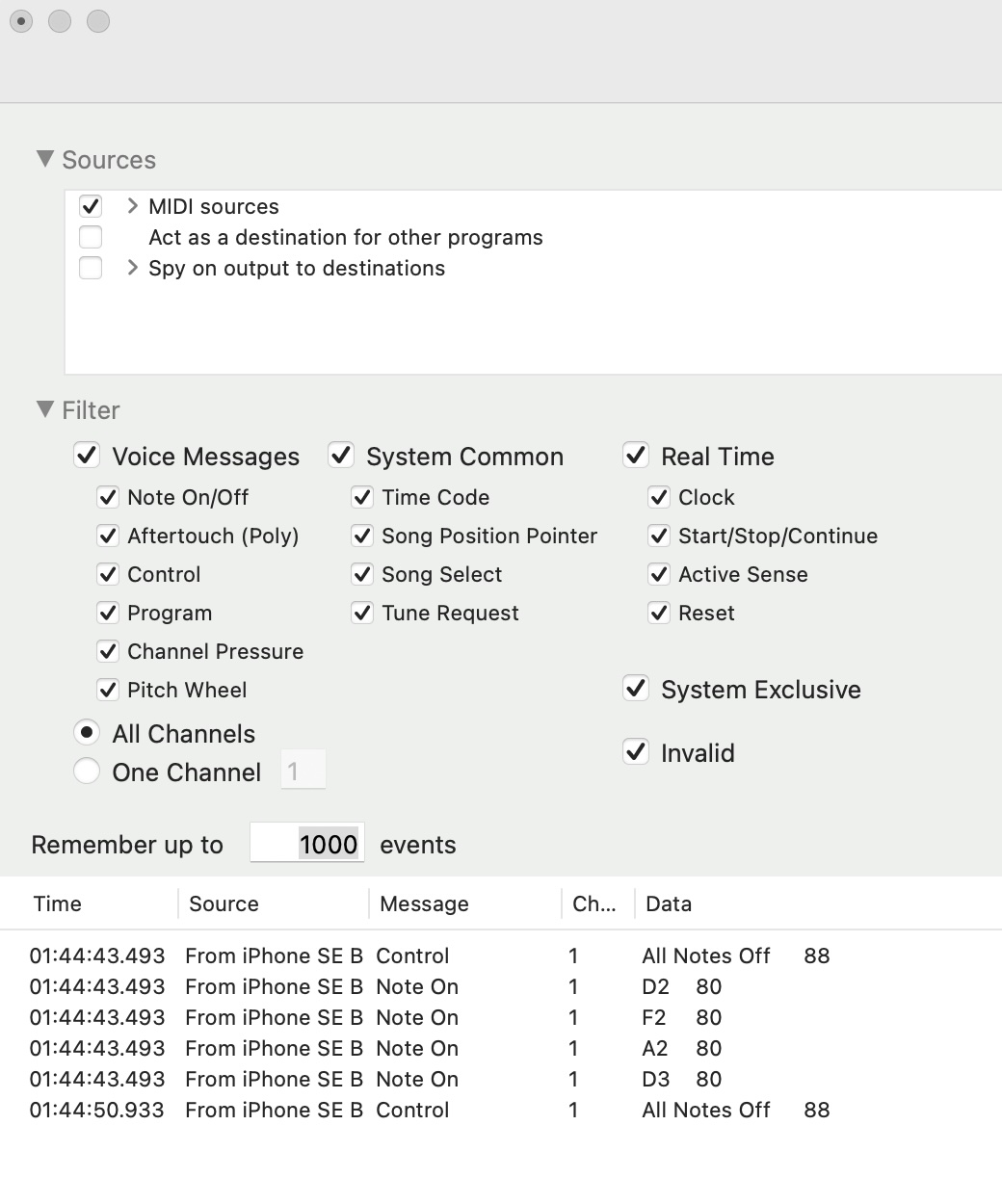This screenshot has height=1204, width=1002.
Task: Enable Spy on output to destinations checkbox
Action: pos(91,268)
